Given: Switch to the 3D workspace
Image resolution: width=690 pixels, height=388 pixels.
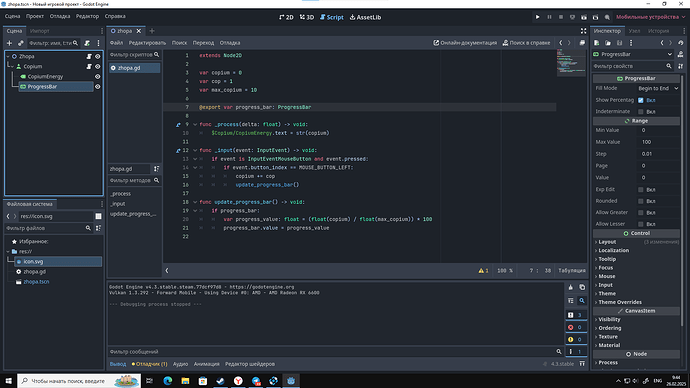Looking at the screenshot, I should [x=307, y=17].
